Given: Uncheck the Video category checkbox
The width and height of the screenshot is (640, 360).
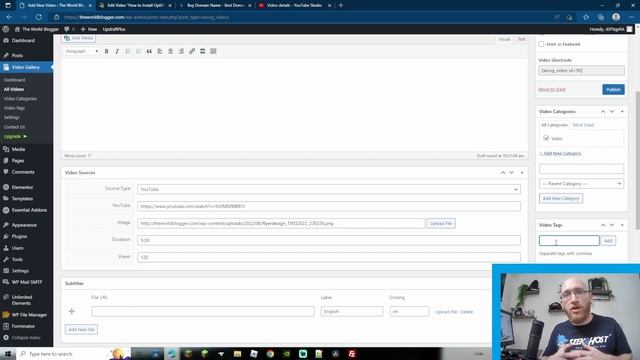Looking at the screenshot, I should 546,138.
